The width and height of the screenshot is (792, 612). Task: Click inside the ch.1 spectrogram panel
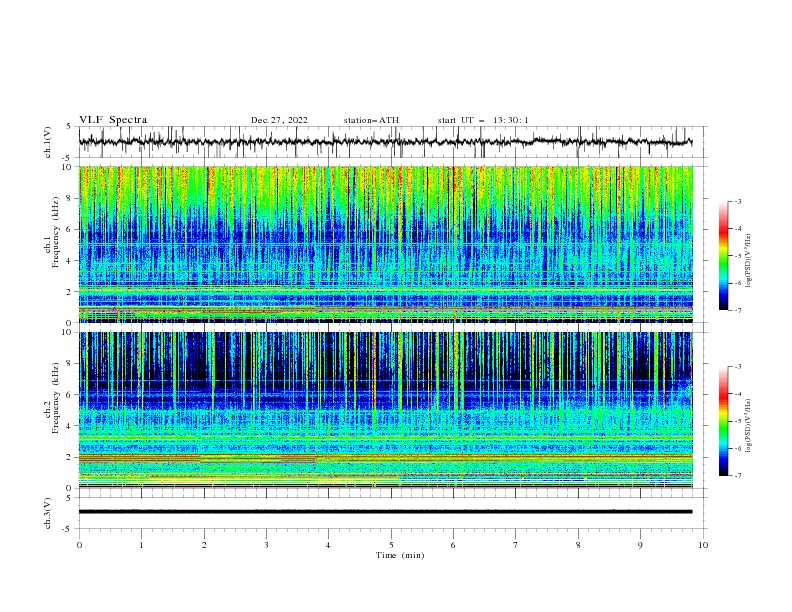coord(386,244)
